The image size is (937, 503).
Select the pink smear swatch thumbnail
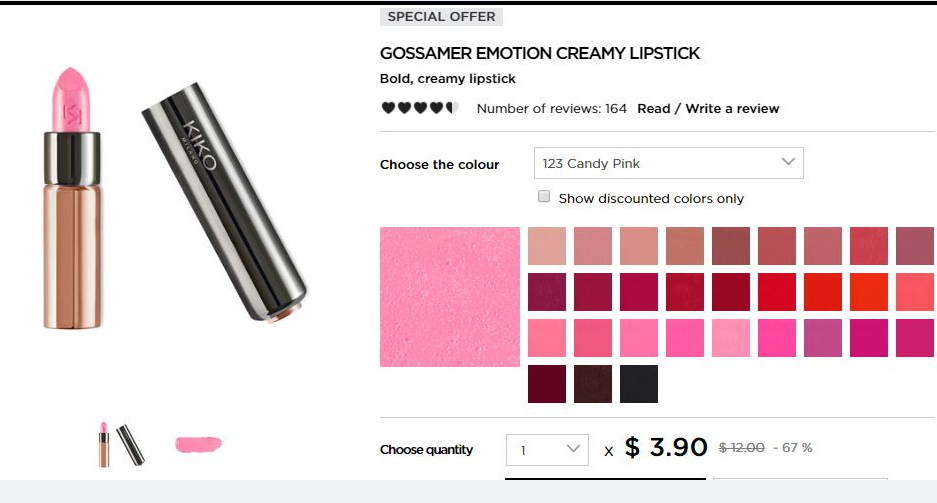click(x=198, y=444)
